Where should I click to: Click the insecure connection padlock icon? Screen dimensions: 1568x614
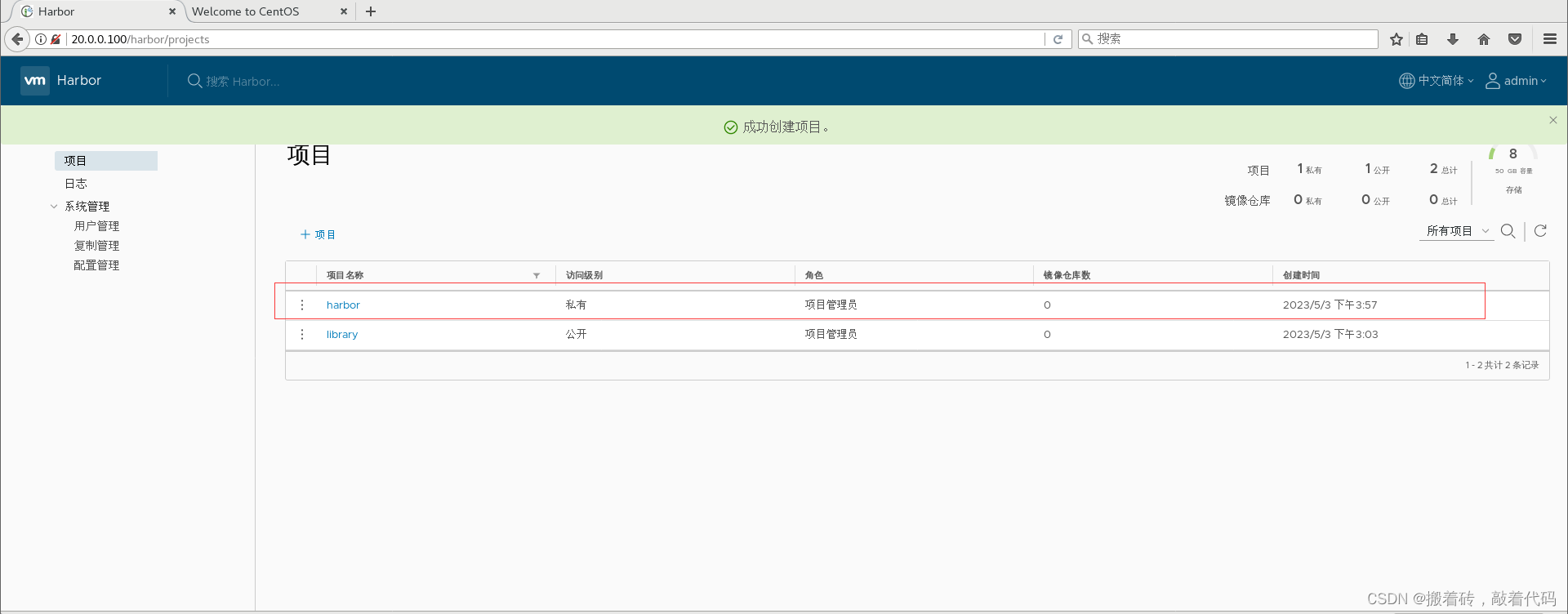[56, 39]
